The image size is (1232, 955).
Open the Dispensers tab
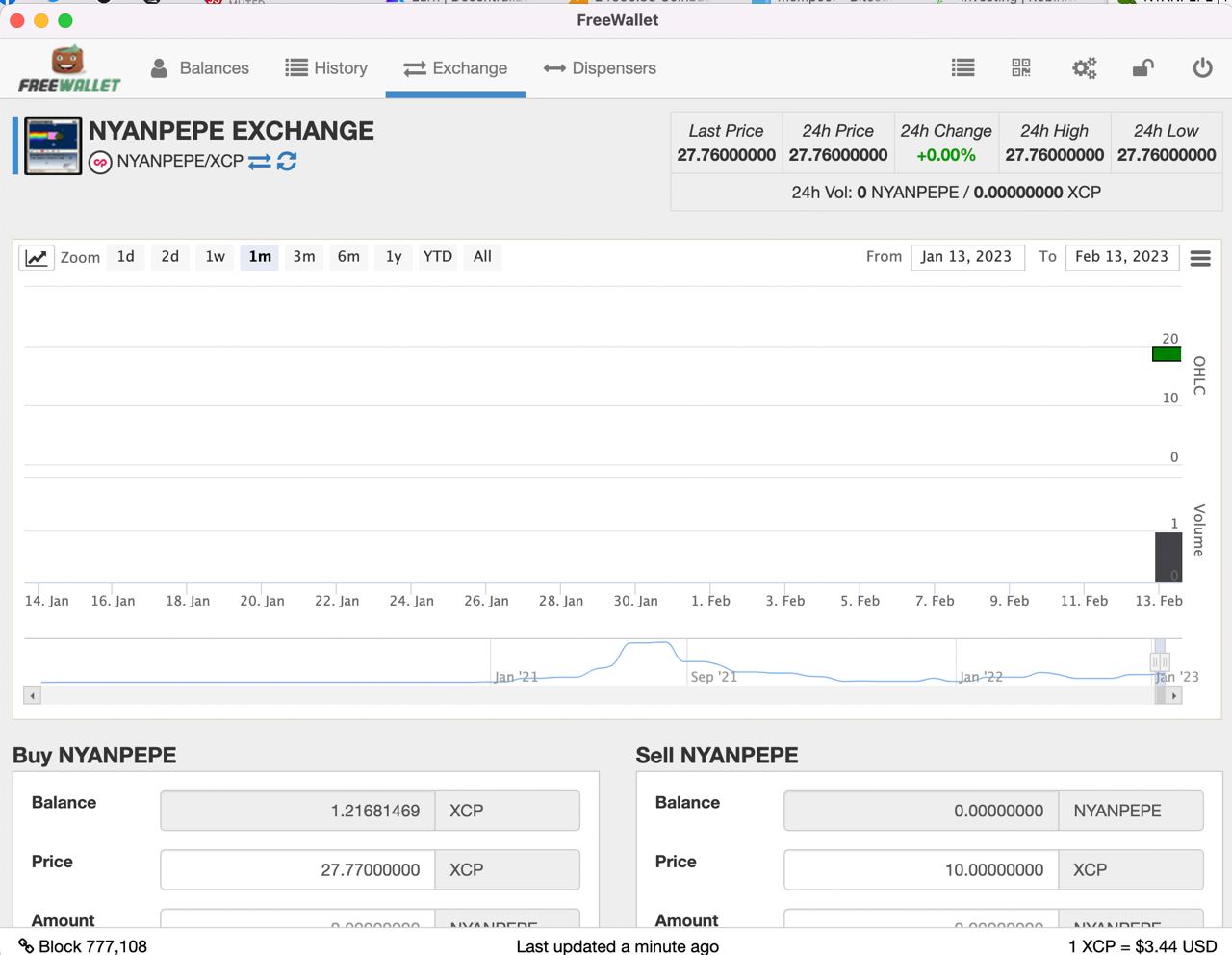(600, 68)
